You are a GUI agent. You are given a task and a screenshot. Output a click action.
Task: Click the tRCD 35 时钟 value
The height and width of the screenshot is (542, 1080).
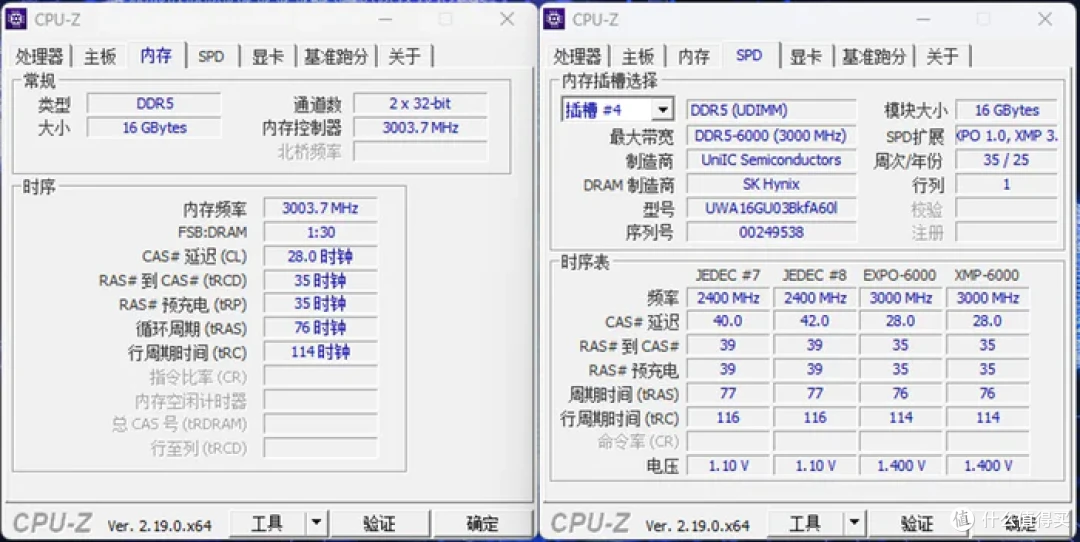pos(320,280)
